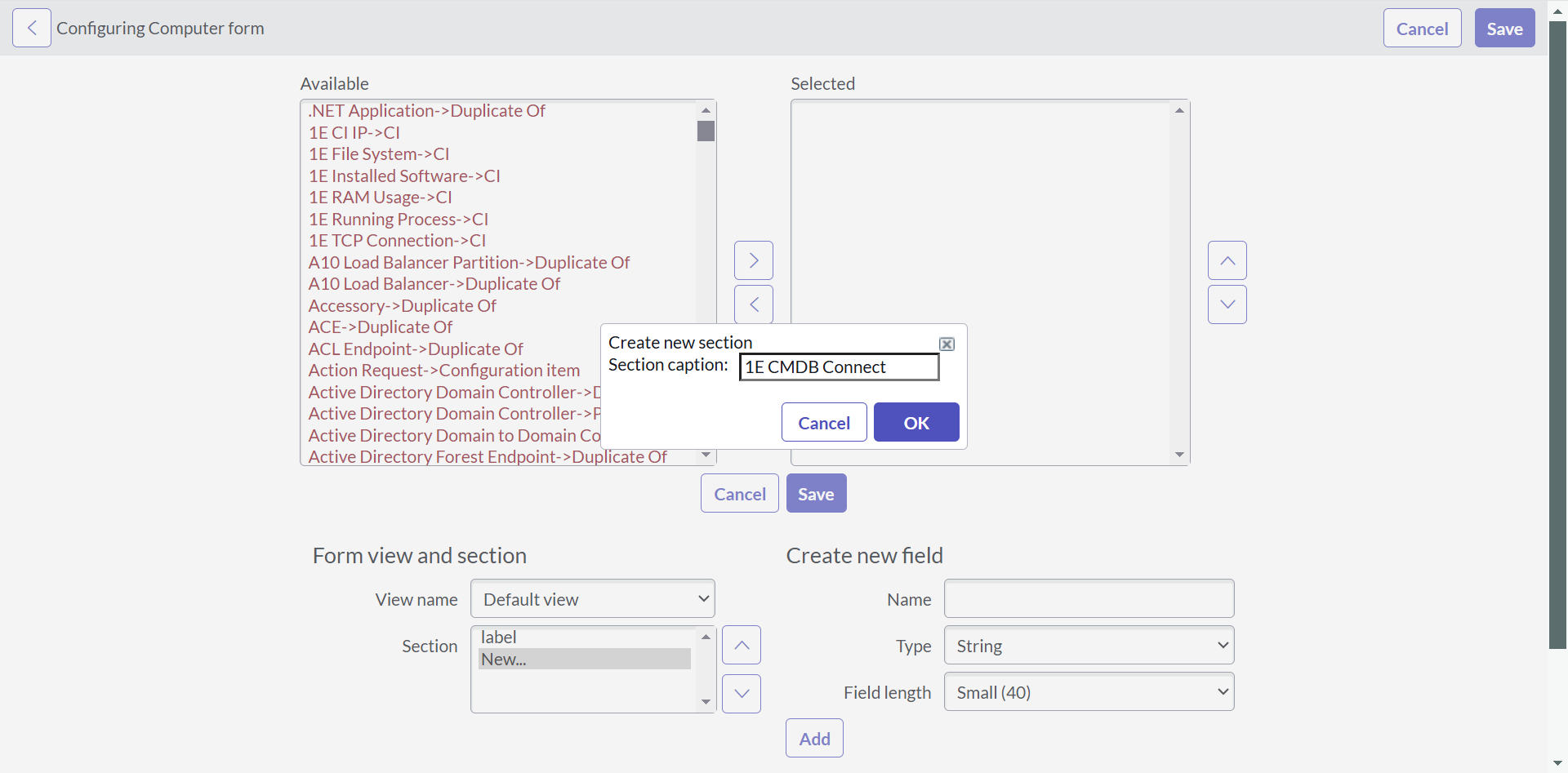Screen dimensions: 1568x773
Task: Click Save in the top header bar
Action: [1503, 29]
